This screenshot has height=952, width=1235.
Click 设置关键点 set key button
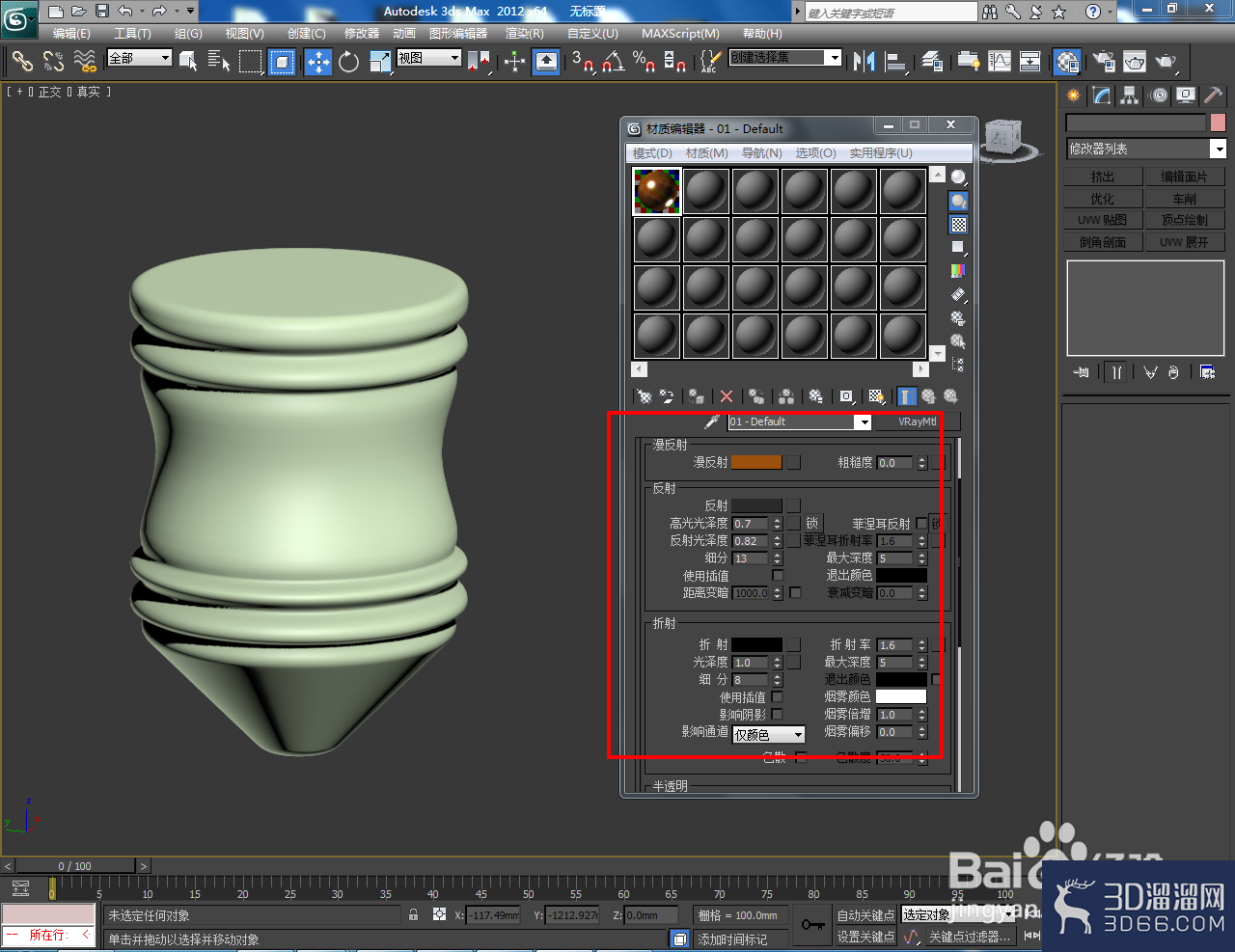click(865, 937)
